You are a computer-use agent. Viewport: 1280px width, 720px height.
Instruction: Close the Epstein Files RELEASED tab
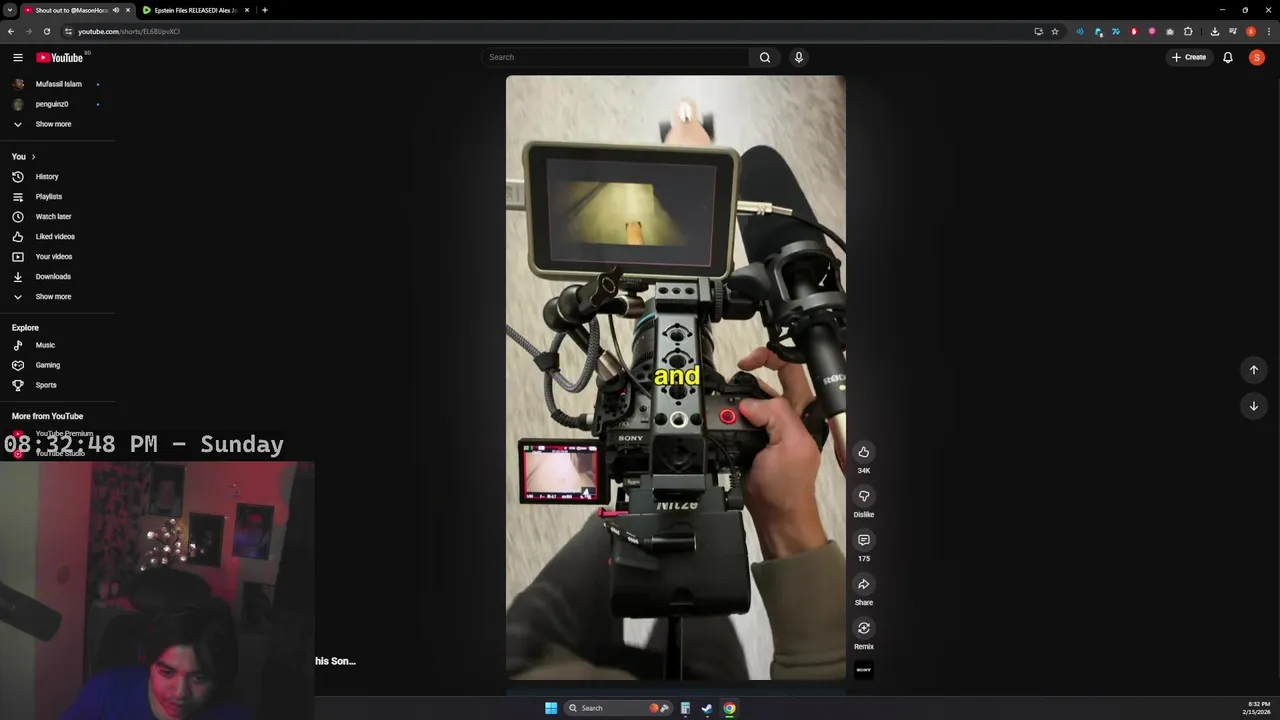pyautogui.click(x=247, y=10)
